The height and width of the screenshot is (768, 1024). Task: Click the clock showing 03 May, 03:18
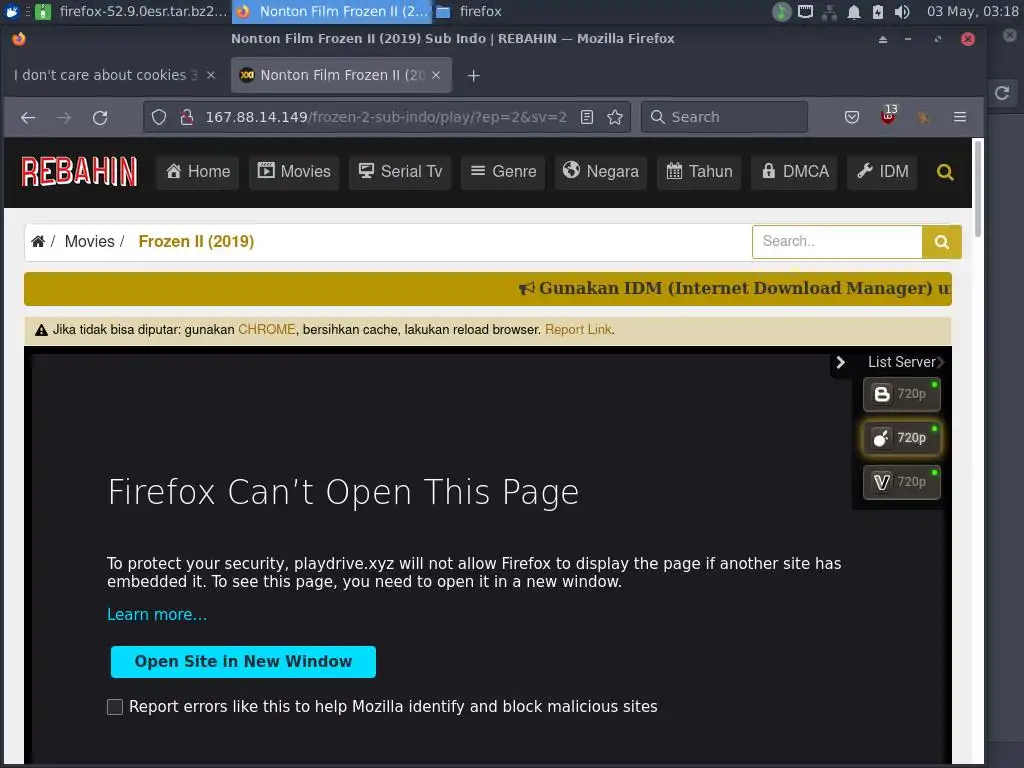(972, 11)
